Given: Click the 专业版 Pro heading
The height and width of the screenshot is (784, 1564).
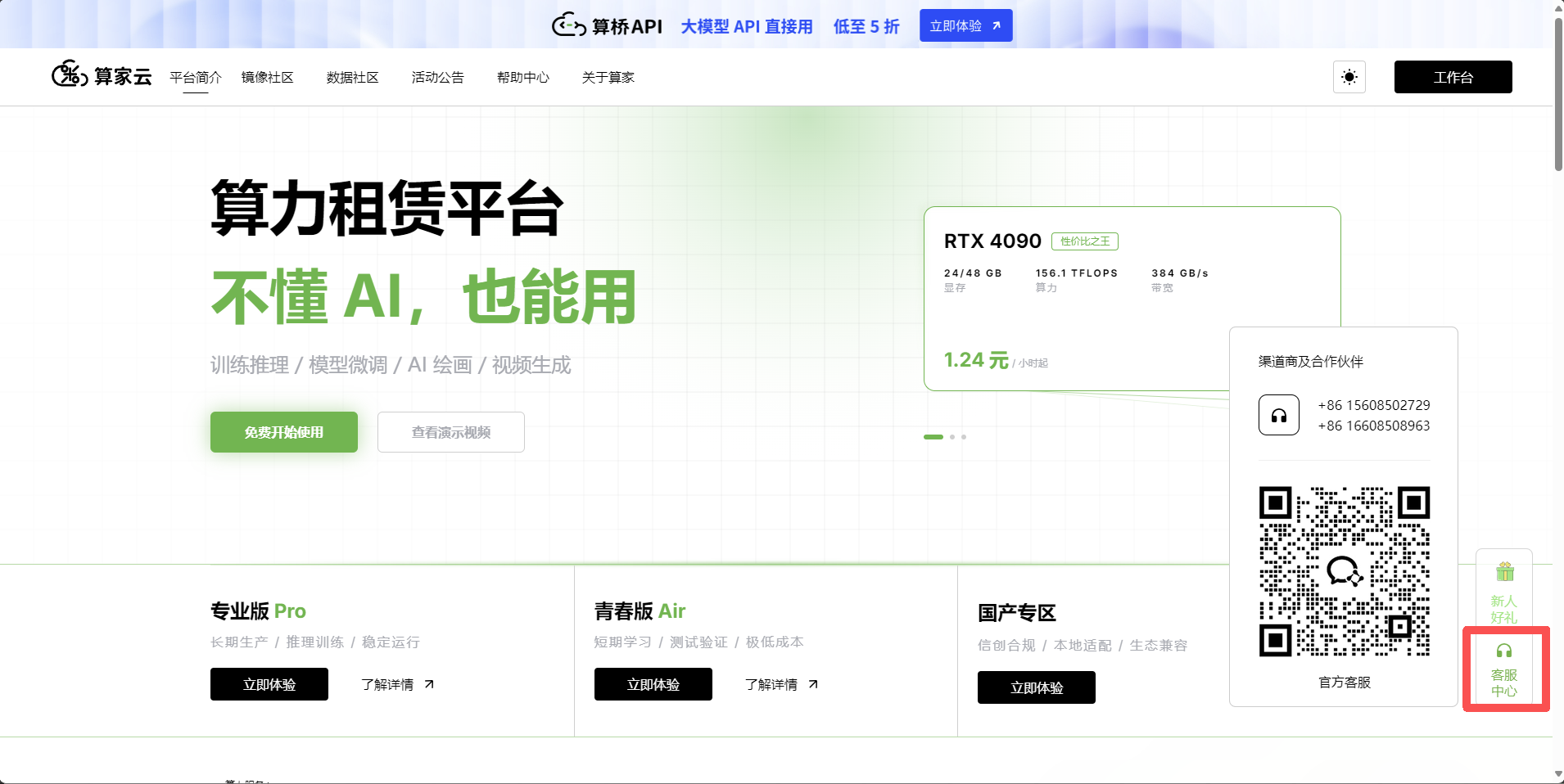Looking at the screenshot, I should 258,611.
